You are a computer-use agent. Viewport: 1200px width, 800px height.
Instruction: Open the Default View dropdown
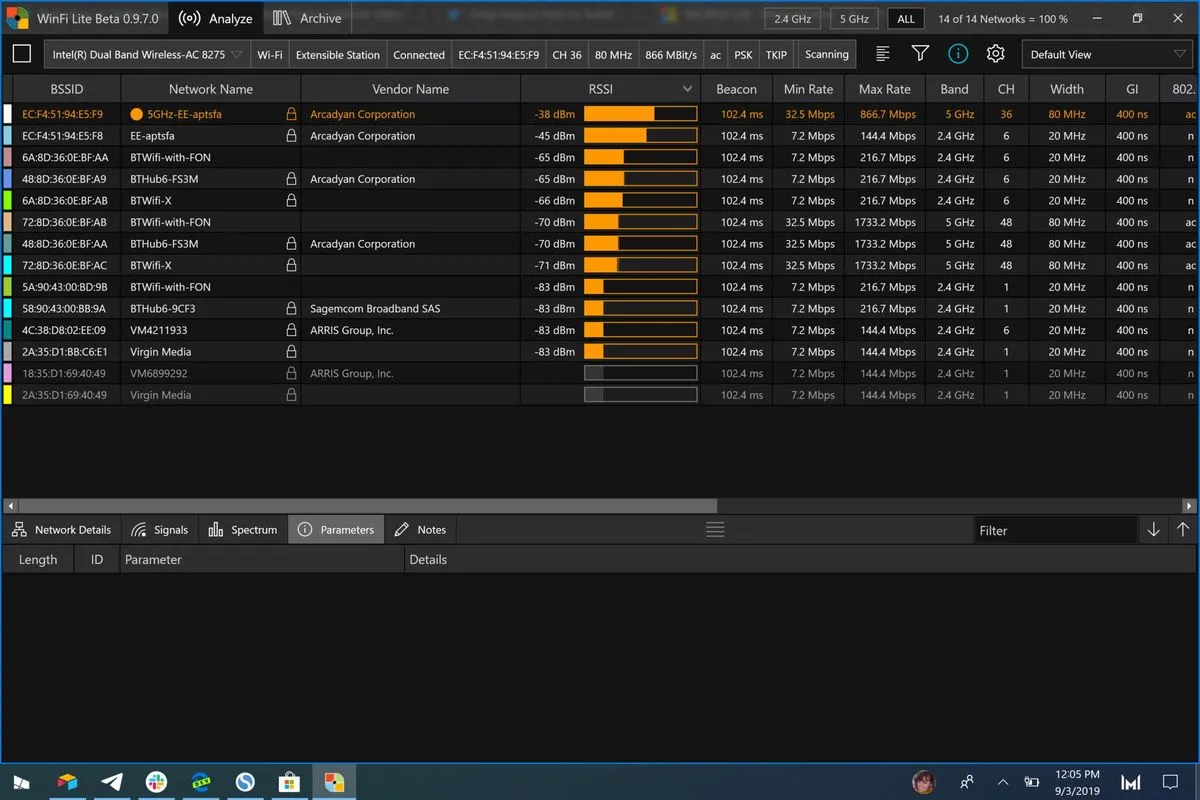click(1108, 55)
